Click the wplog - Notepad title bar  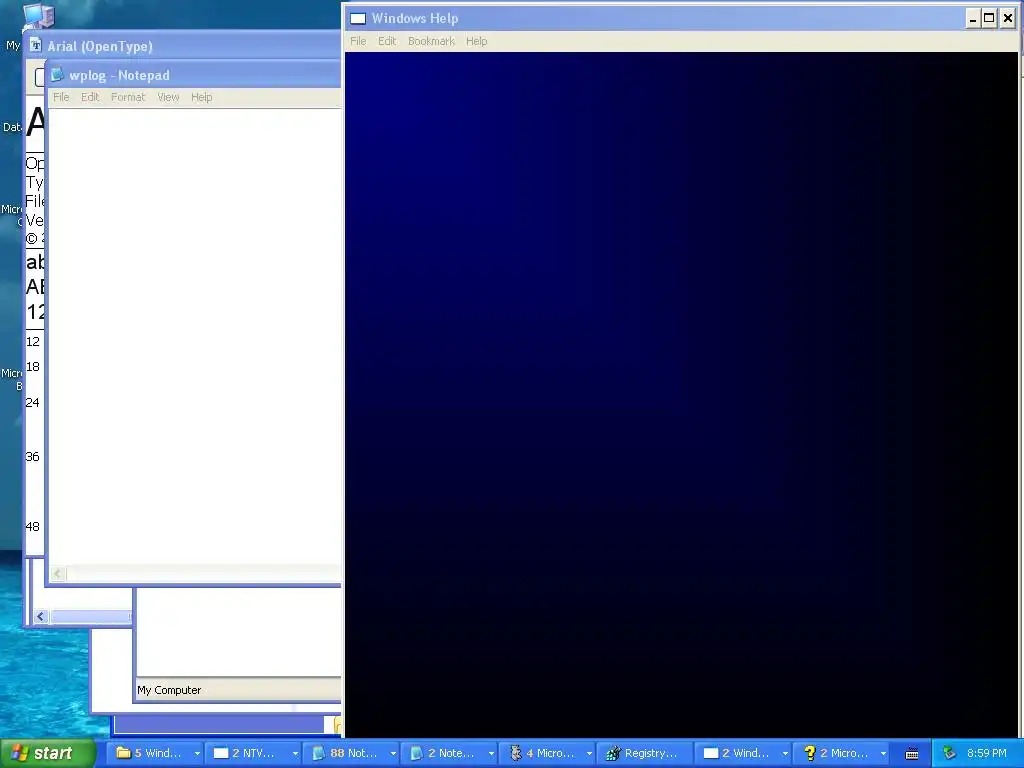click(195, 75)
